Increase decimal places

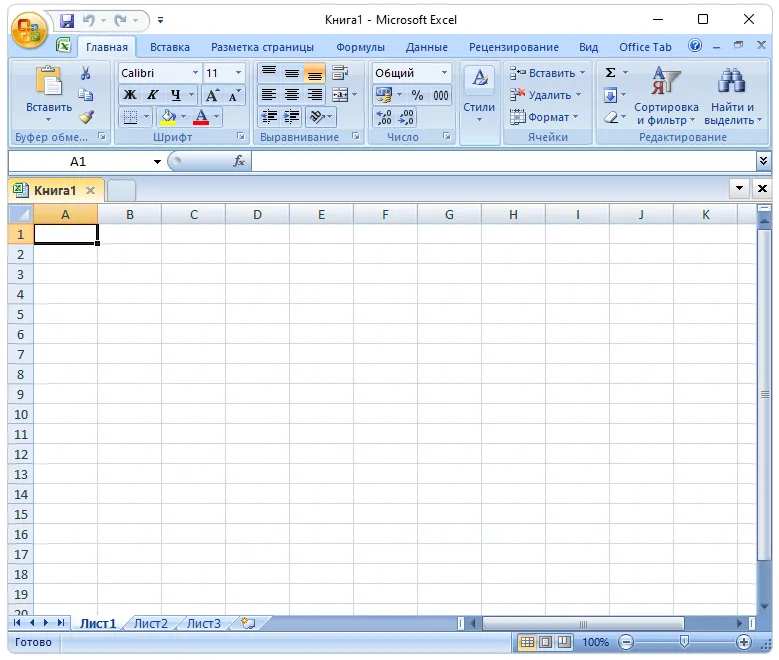click(x=384, y=117)
